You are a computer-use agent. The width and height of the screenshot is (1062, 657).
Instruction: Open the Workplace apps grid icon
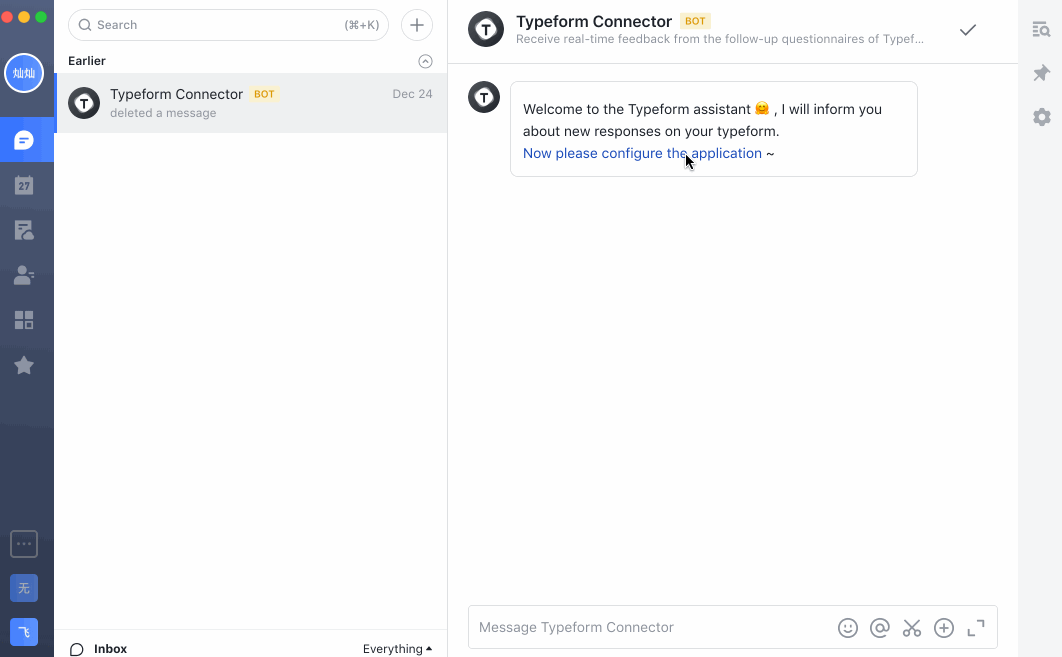tap(24, 320)
